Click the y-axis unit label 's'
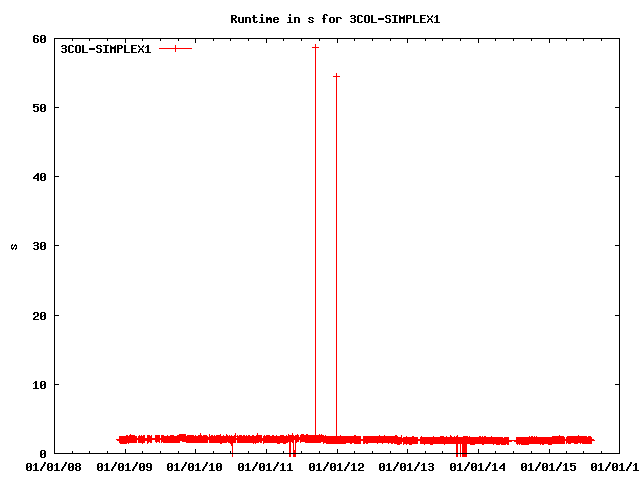The image size is (640, 480). click(13, 246)
